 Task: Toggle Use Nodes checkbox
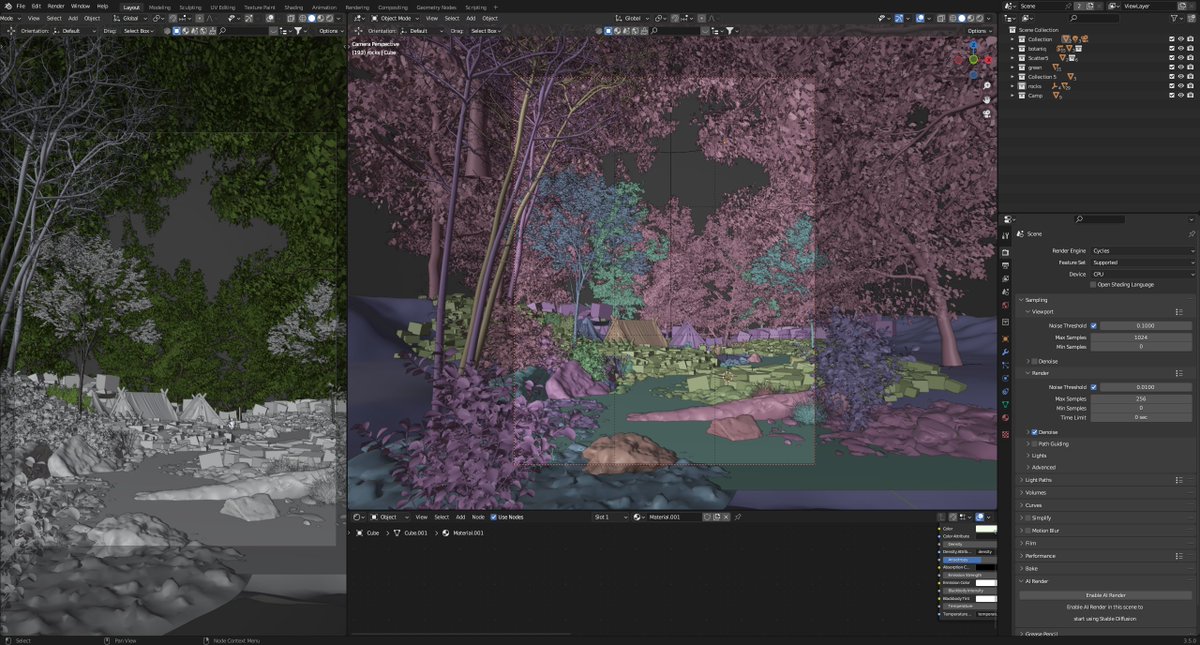pos(494,517)
